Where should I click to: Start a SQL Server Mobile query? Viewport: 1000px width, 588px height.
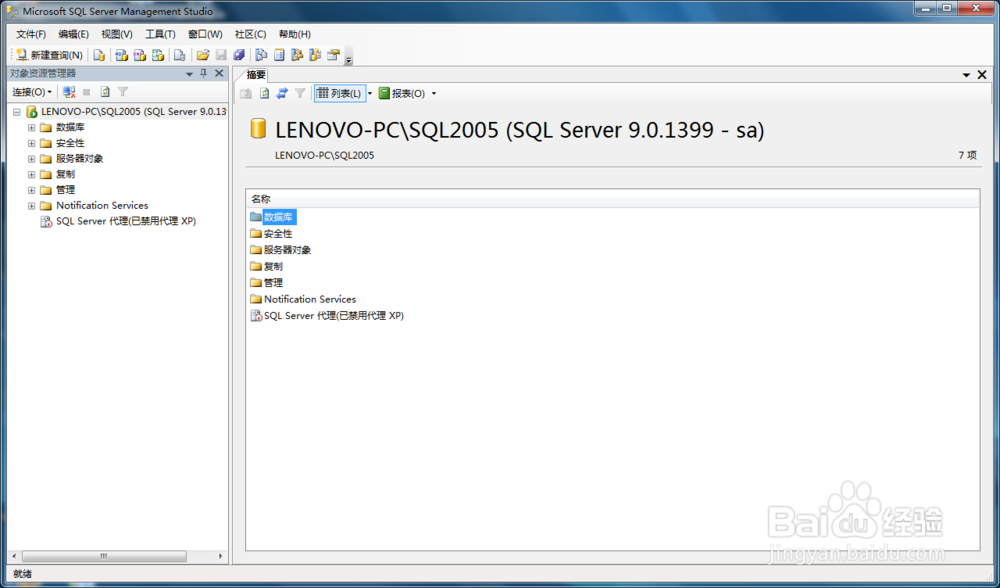(180, 55)
